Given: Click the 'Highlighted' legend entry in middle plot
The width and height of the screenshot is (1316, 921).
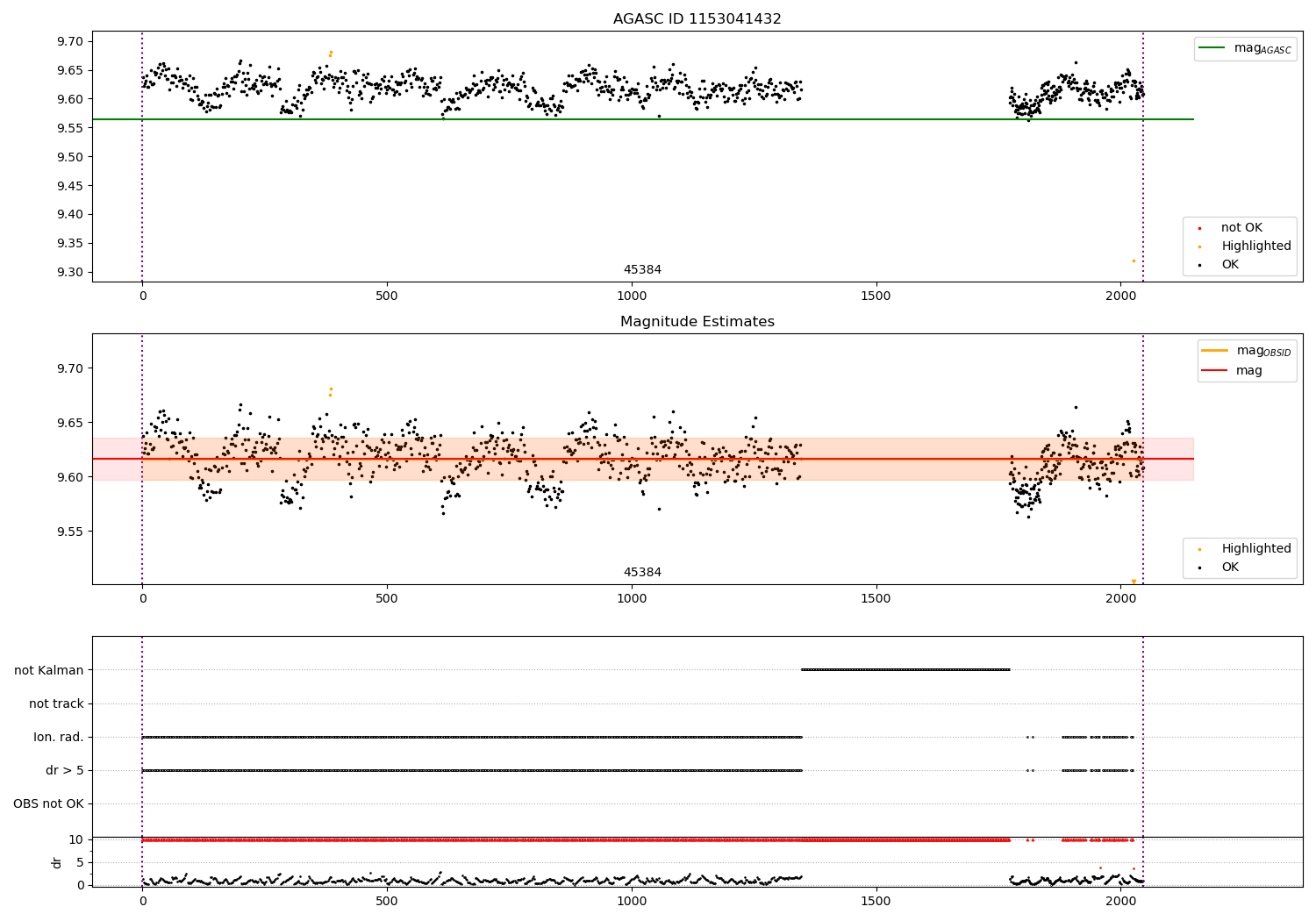Looking at the screenshot, I should 1256,549.
